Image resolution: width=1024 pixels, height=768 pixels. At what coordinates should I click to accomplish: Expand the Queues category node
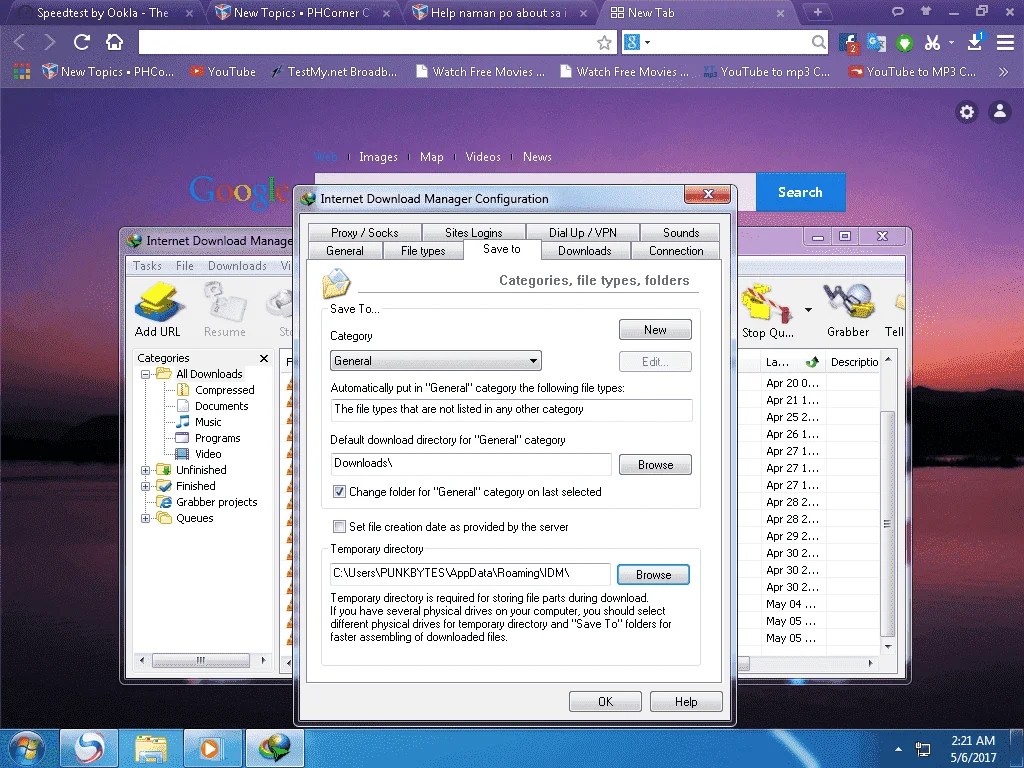[x=146, y=519]
